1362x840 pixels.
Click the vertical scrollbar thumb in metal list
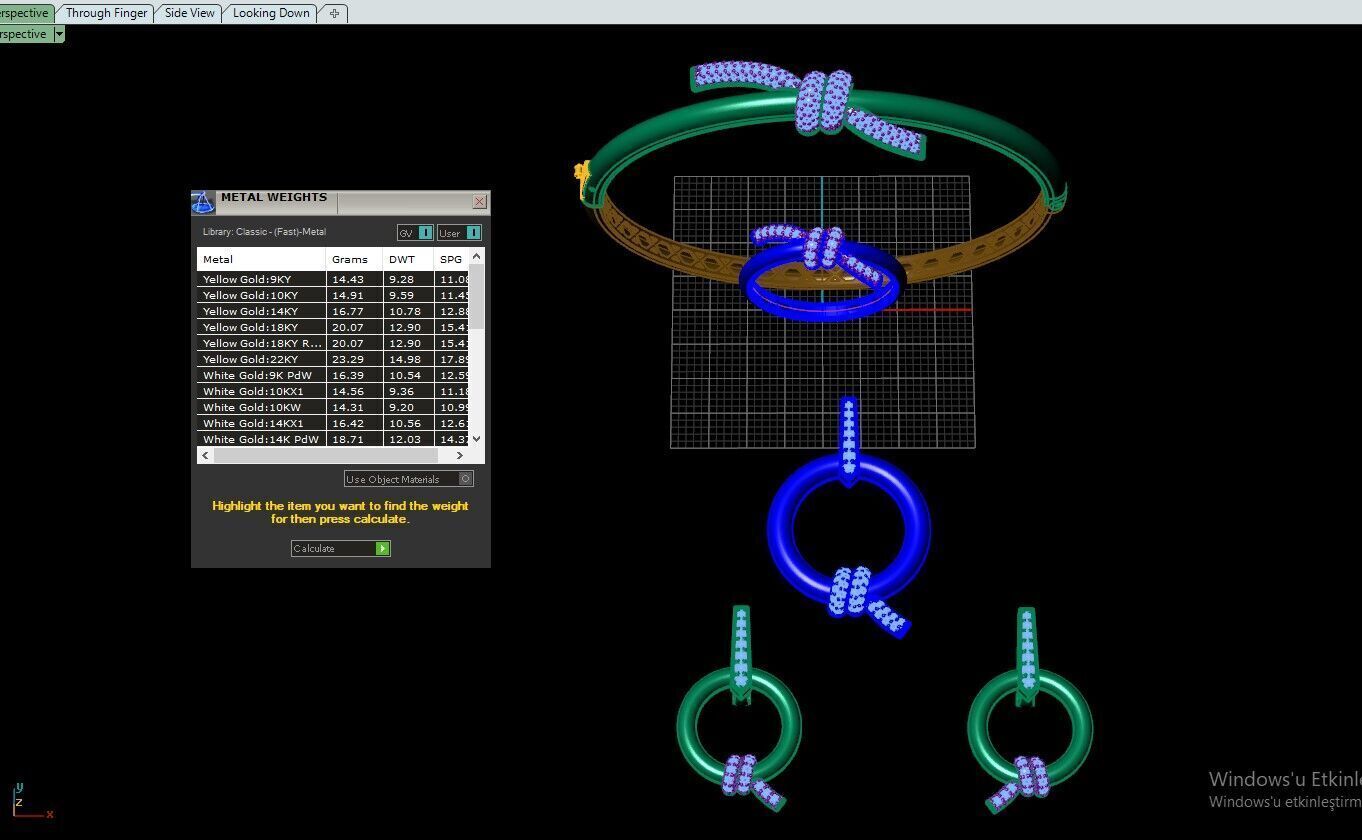click(x=477, y=297)
